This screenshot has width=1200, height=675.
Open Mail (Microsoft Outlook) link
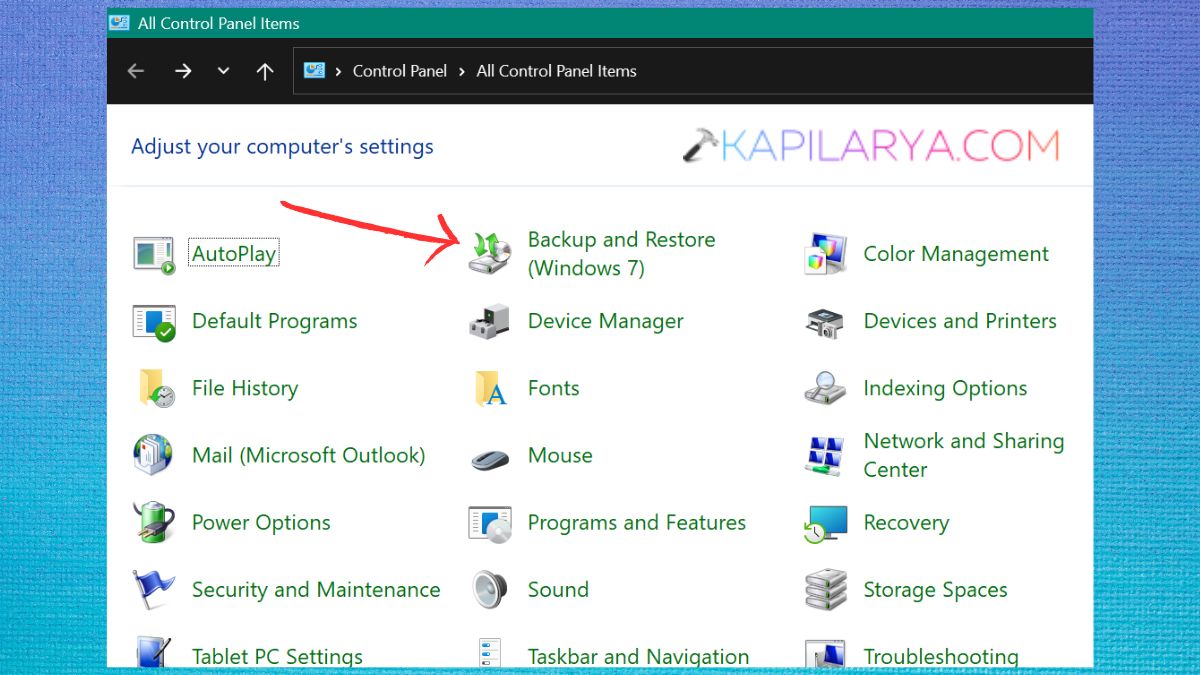(308, 455)
